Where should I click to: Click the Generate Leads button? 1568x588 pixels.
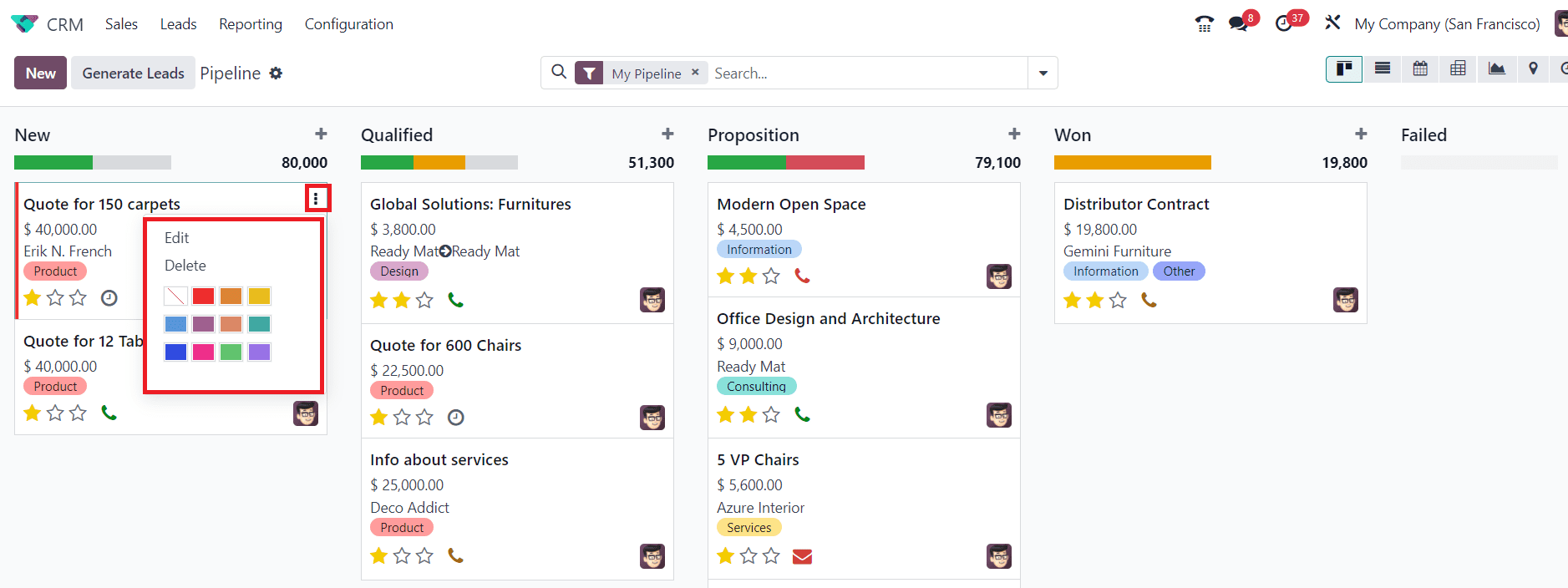[133, 73]
